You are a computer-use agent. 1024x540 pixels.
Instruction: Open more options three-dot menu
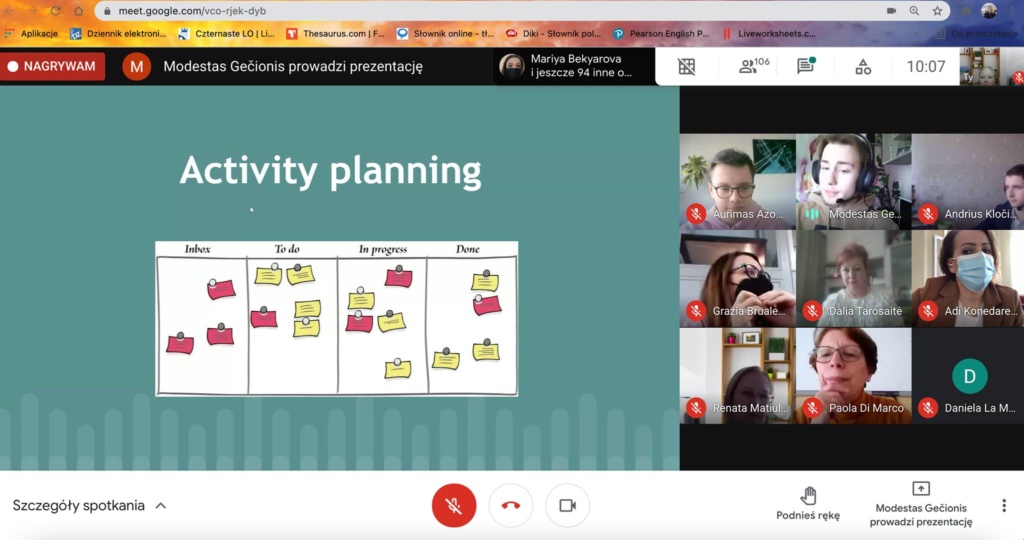[1004, 506]
